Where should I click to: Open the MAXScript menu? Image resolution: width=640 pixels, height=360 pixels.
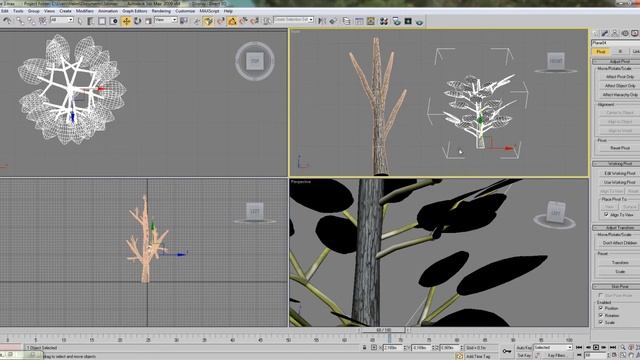(209, 11)
